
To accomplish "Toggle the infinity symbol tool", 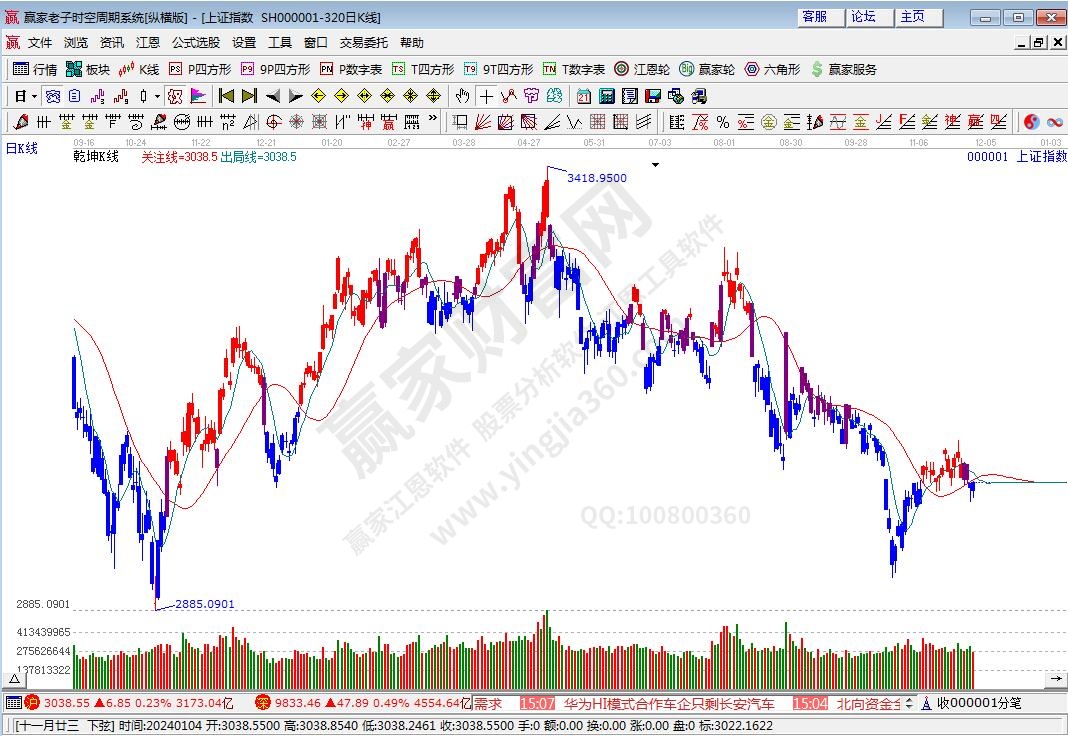I will 1055,122.
